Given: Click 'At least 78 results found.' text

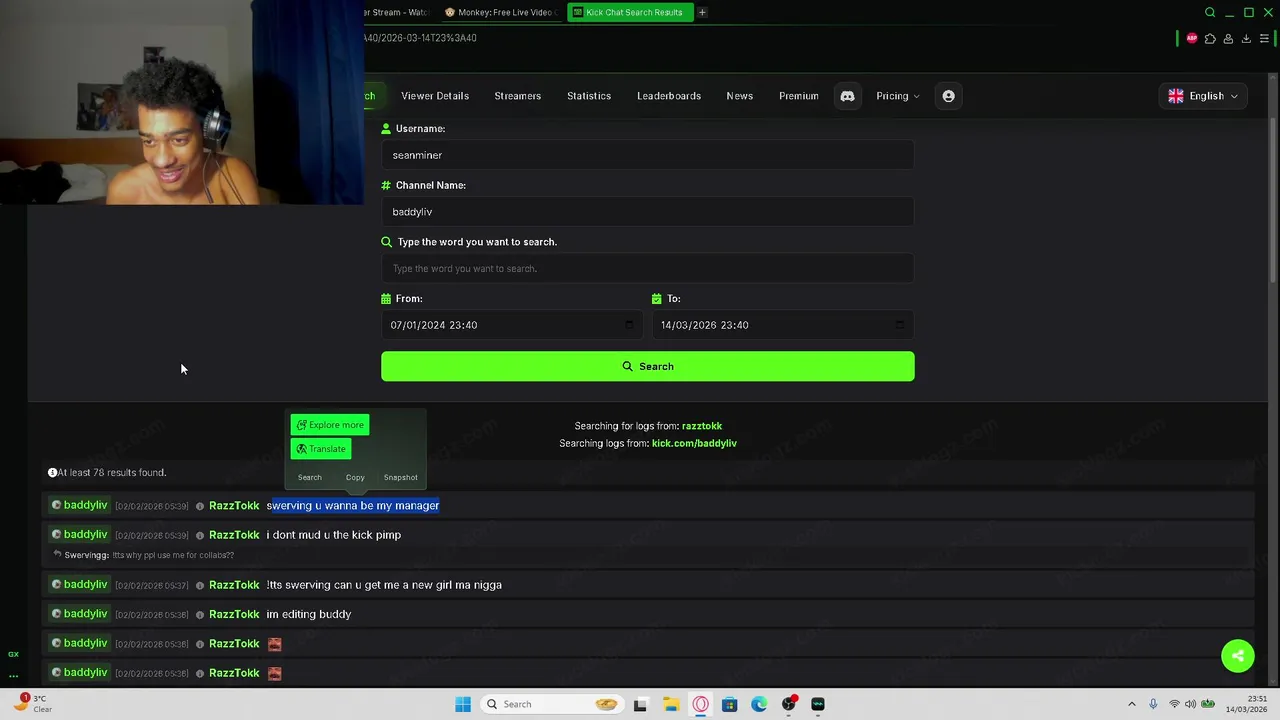Looking at the screenshot, I should 112,472.
